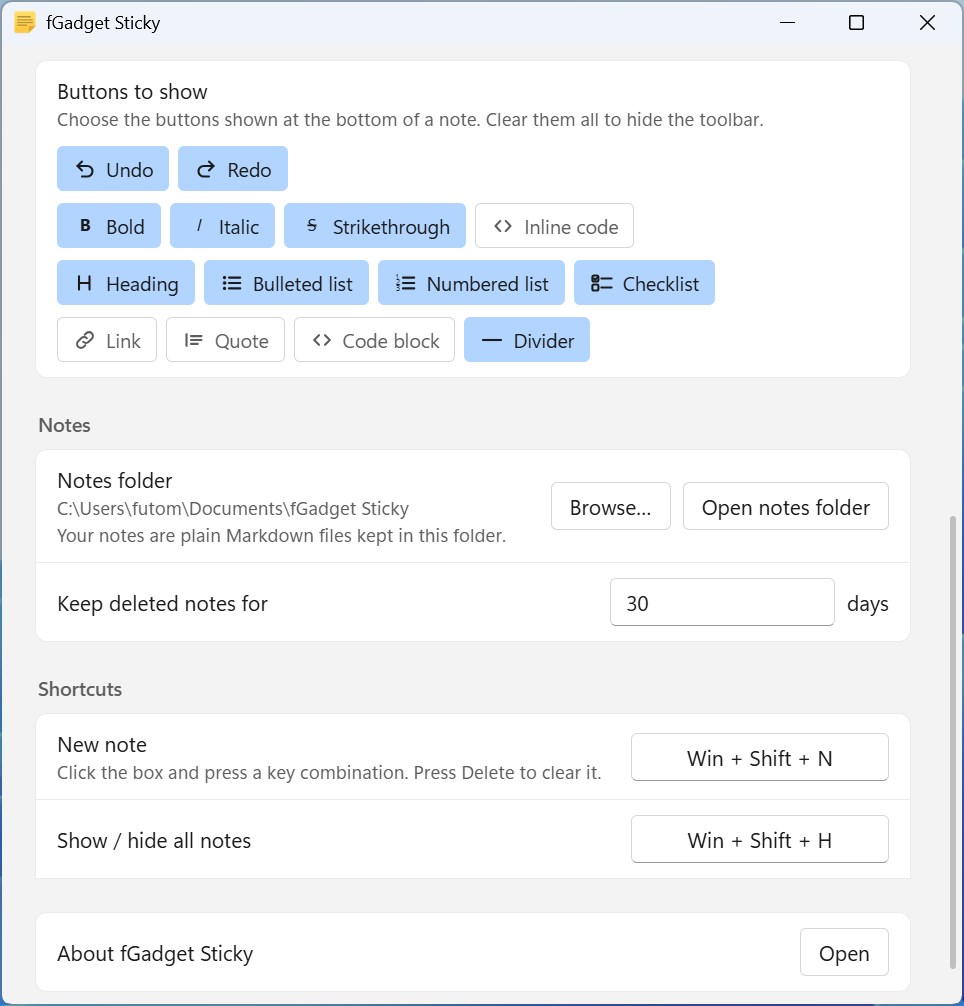Enable the Link button chip
This screenshot has width=964, height=1006.
click(107, 340)
